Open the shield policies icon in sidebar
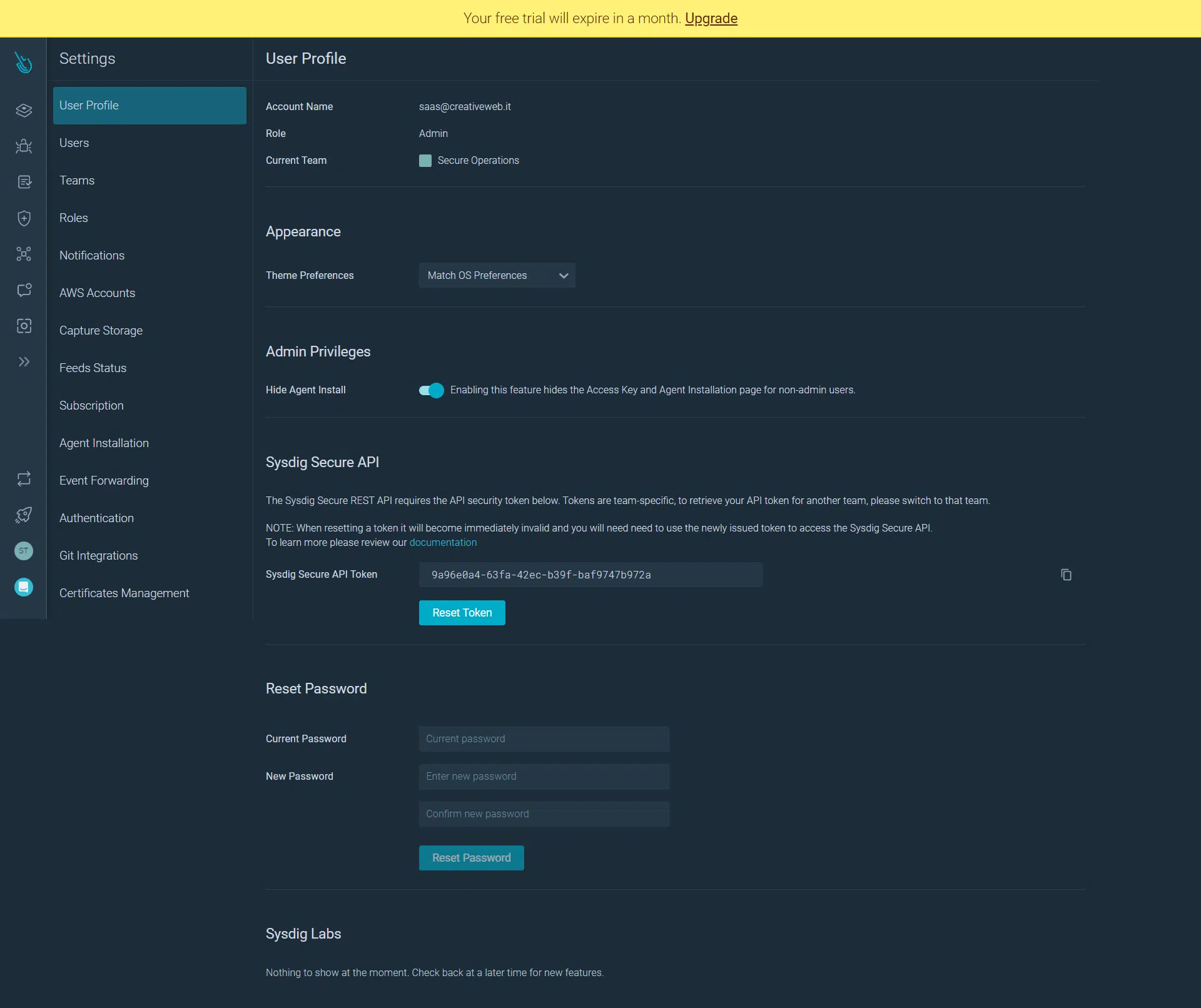 point(24,218)
